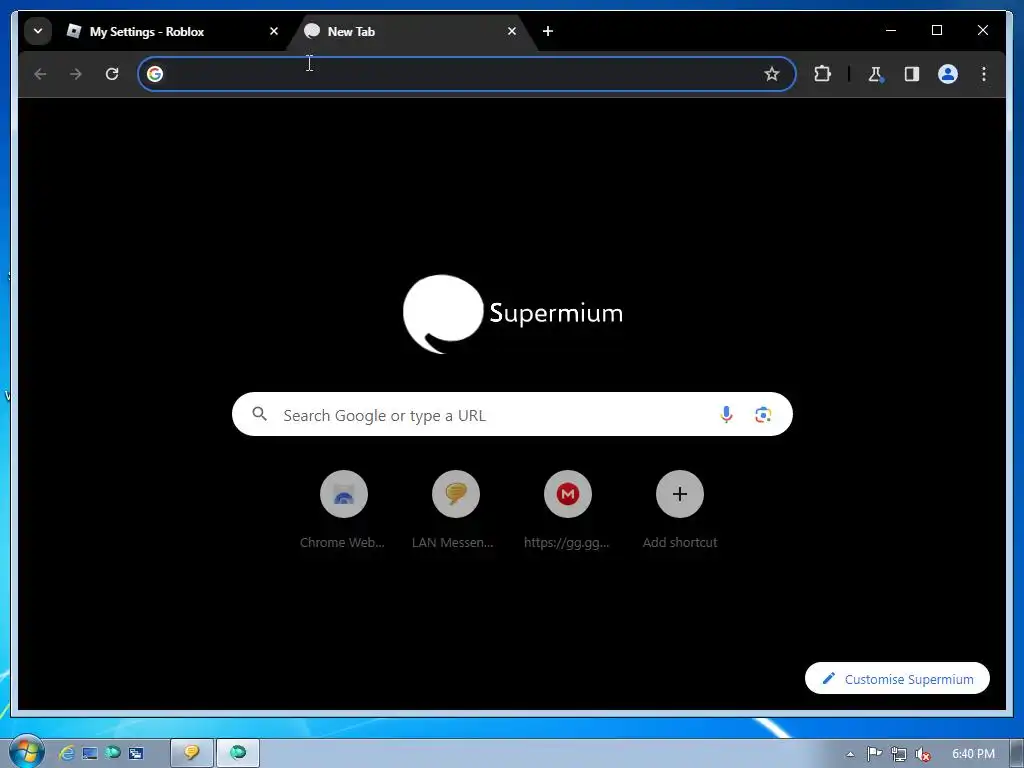Image resolution: width=1024 pixels, height=768 pixels.
Task: Click the magnifier icon in search box
Action: 259,414
